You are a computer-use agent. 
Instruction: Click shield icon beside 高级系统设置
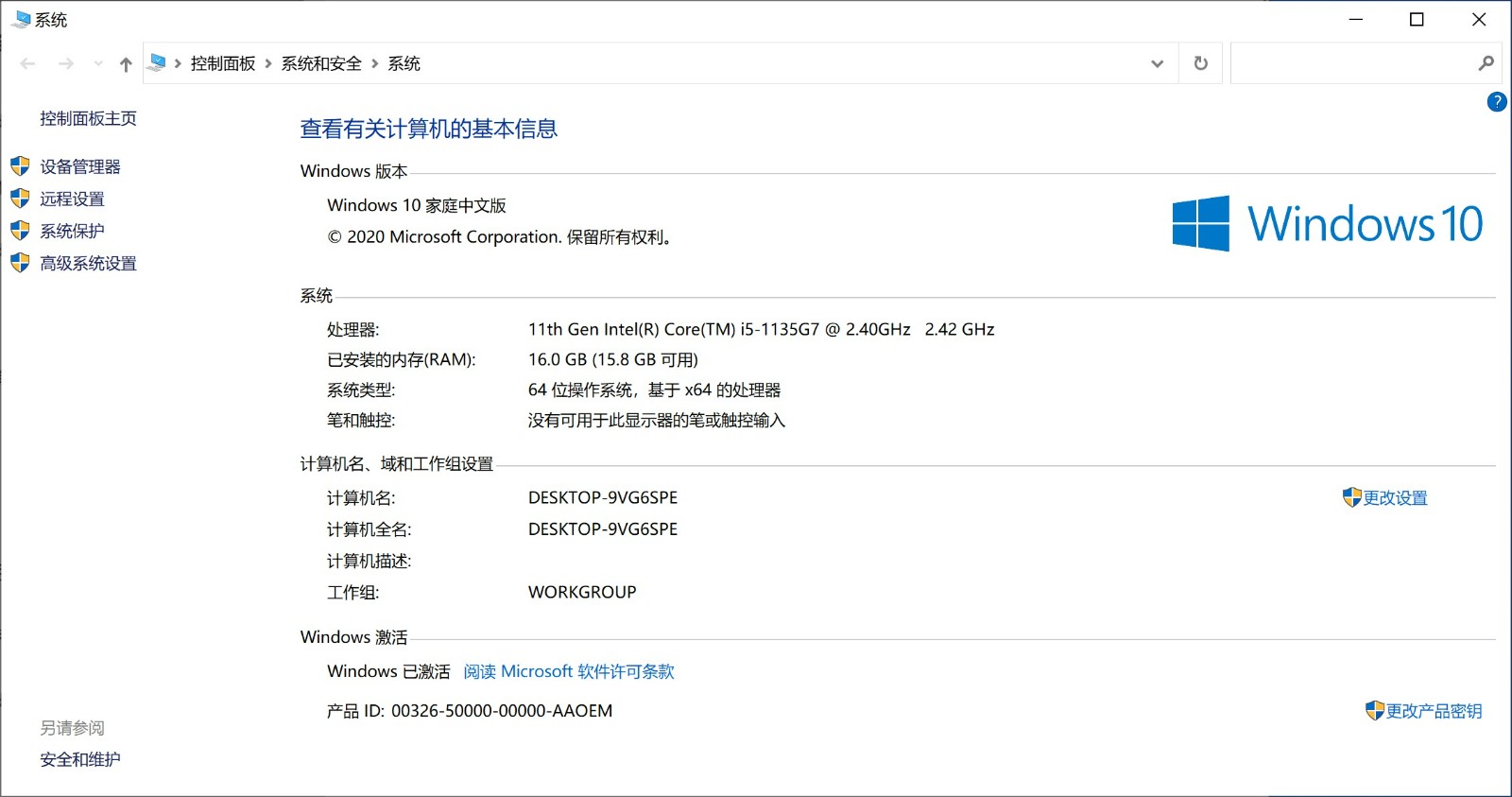20,263
